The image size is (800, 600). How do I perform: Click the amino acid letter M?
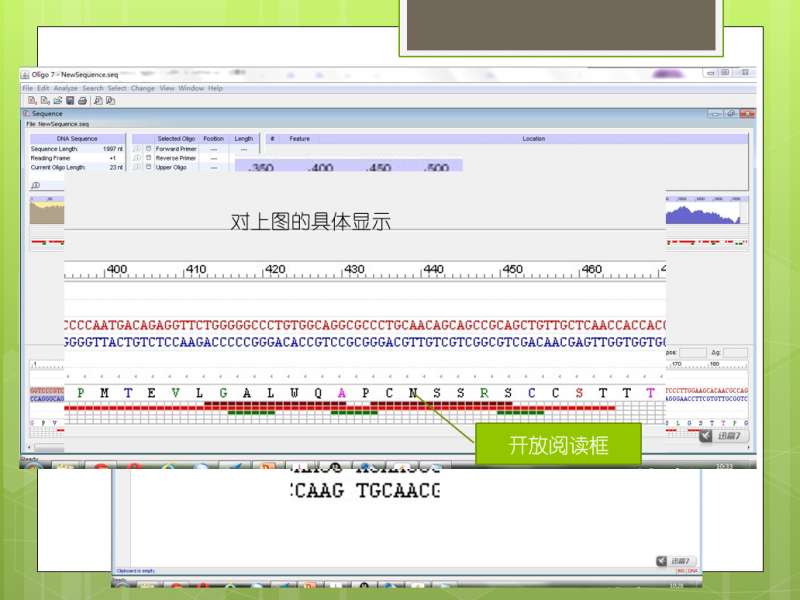click(x=104, y=393)
